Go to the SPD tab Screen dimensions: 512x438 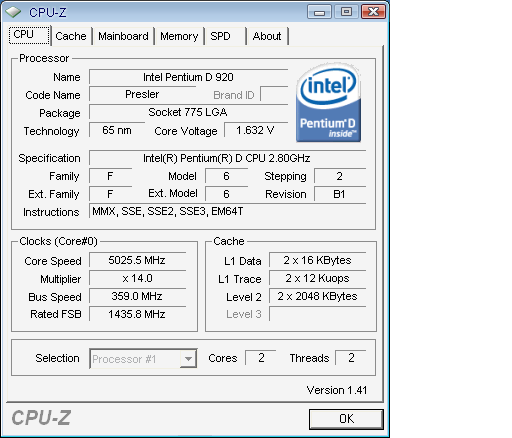[220, 36]
